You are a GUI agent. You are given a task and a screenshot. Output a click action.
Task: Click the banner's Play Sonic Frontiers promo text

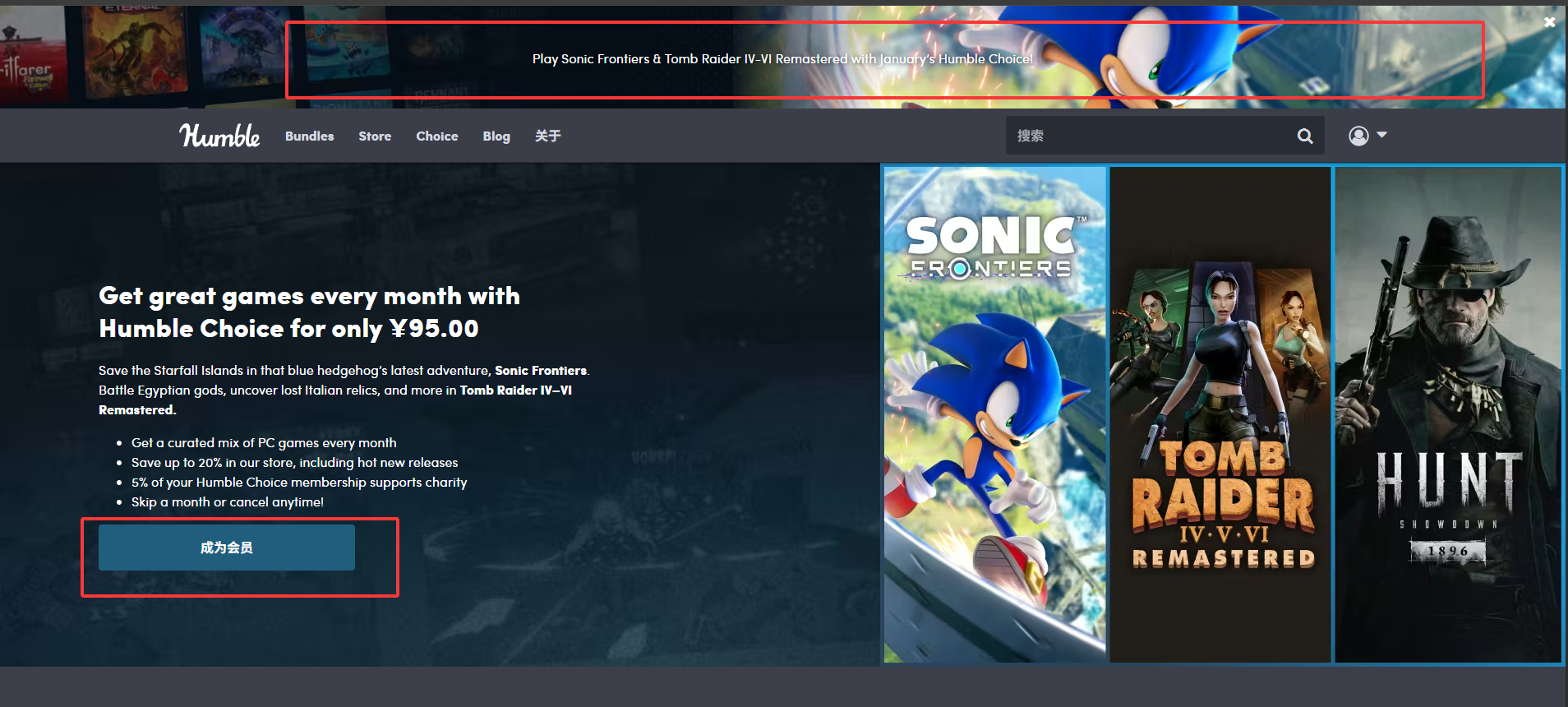[782, 59]
